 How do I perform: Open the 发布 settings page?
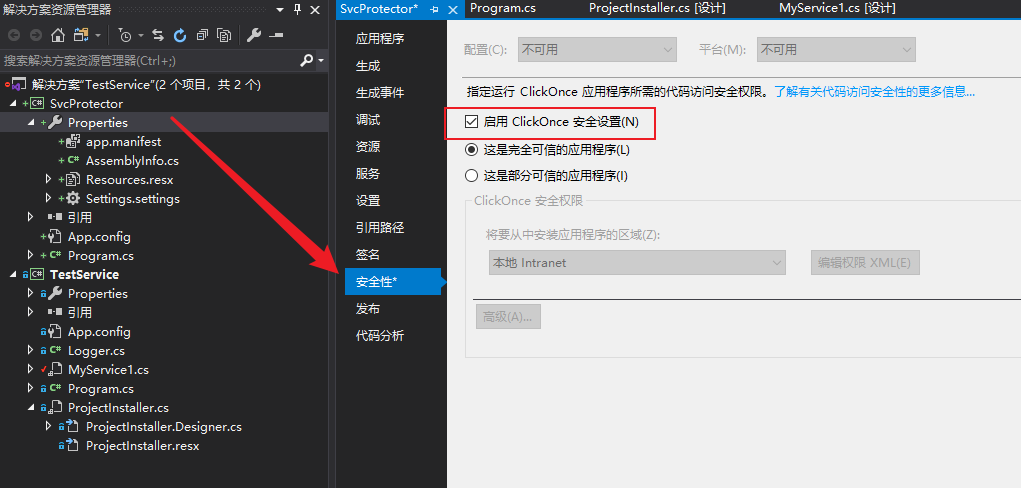368,309
